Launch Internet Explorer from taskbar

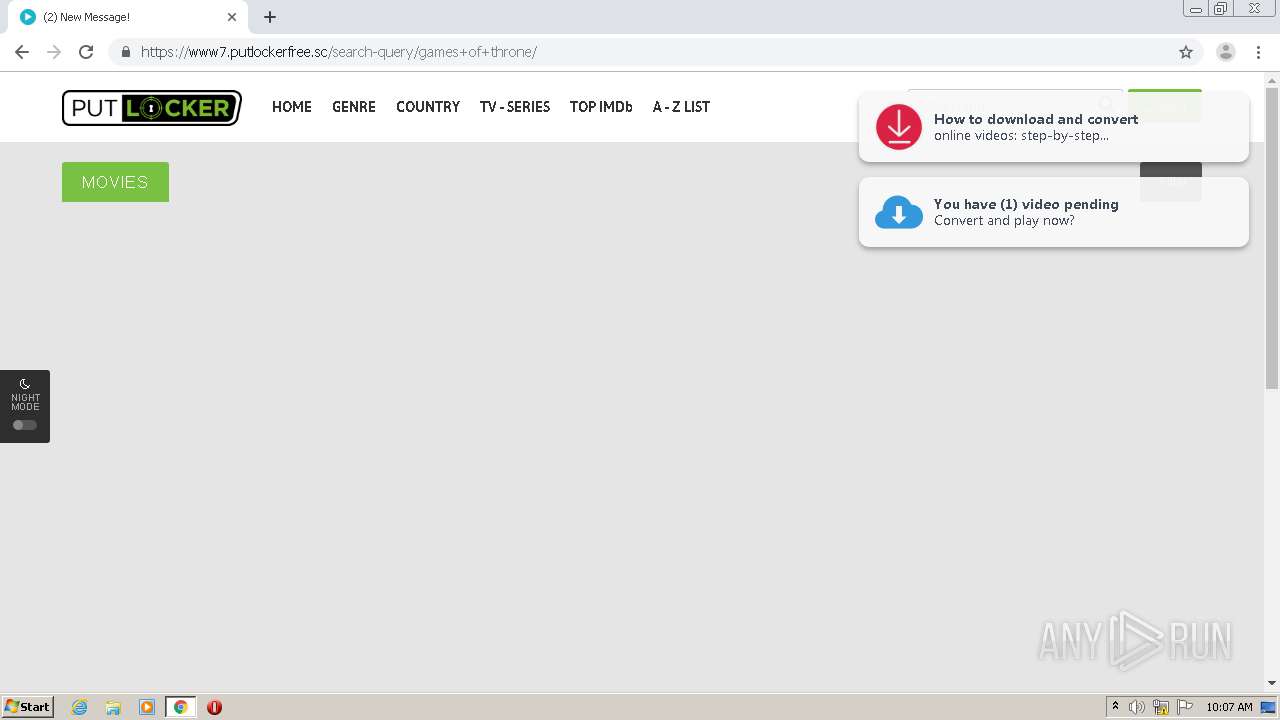79,707
